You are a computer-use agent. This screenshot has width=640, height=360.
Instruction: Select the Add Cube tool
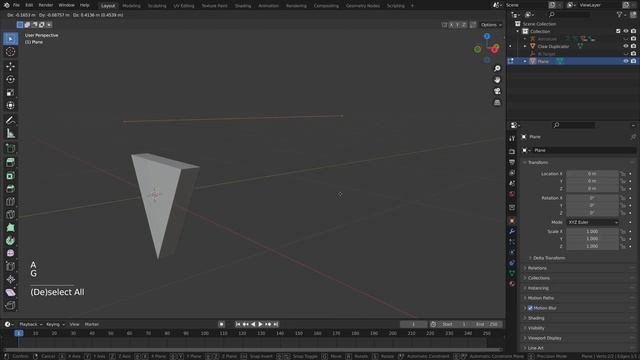pyautogui.click(x=11, y=148)
